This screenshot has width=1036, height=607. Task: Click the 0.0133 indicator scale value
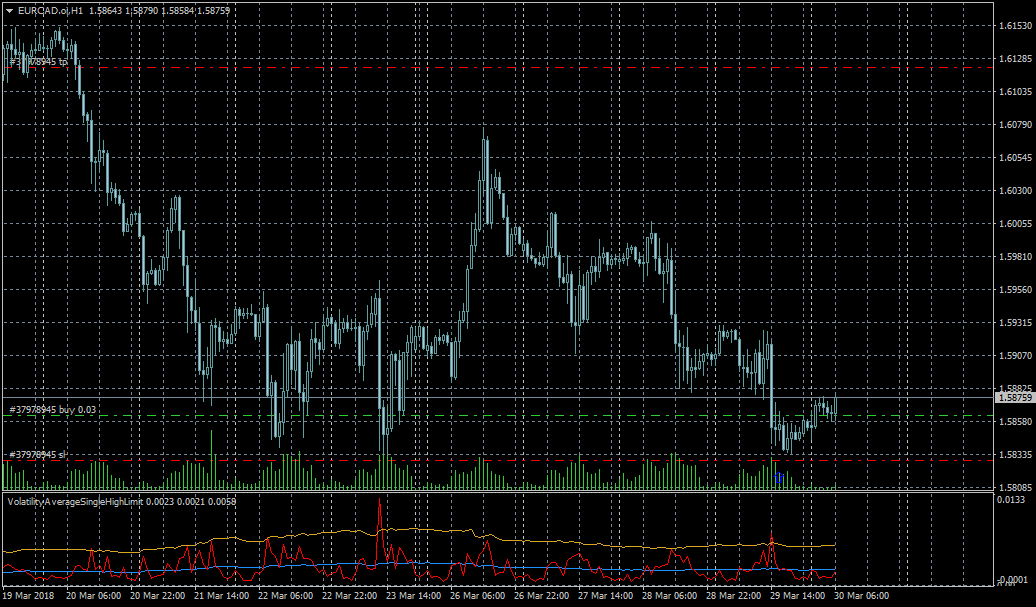click(1011, 499)
